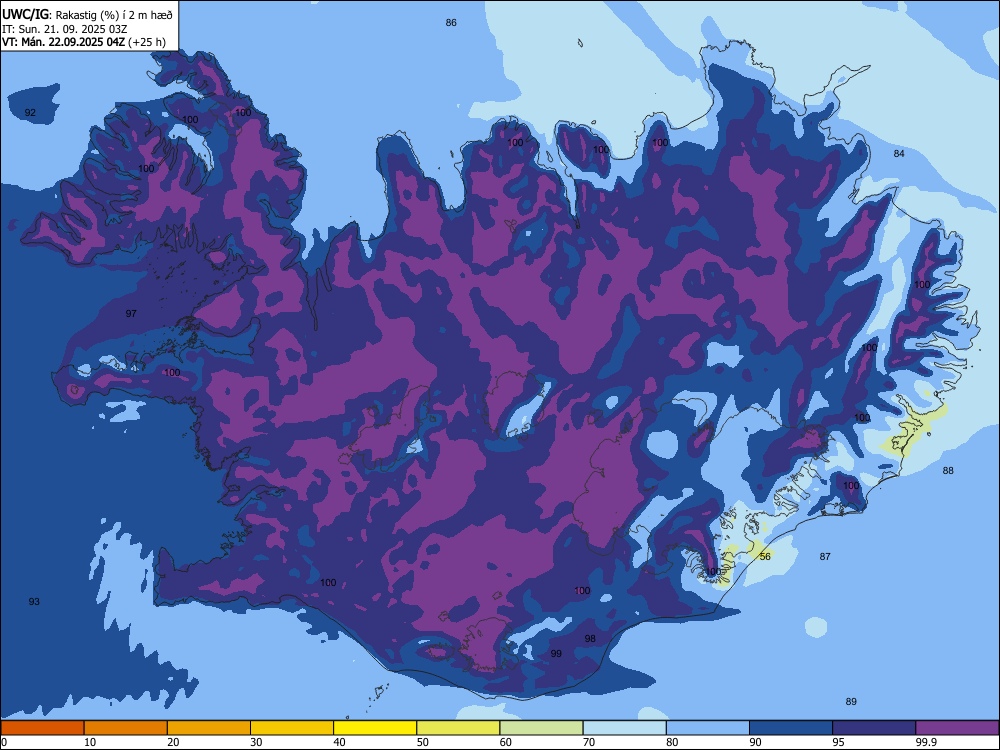Viewport: 1000px width, 750px height.
Task: Click the map humidity value '99' near south coast
Action: (556, 653)
